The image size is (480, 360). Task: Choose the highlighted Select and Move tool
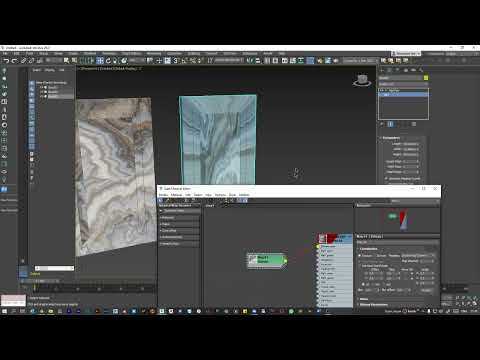pyautogui.click(x=100, y=61)
